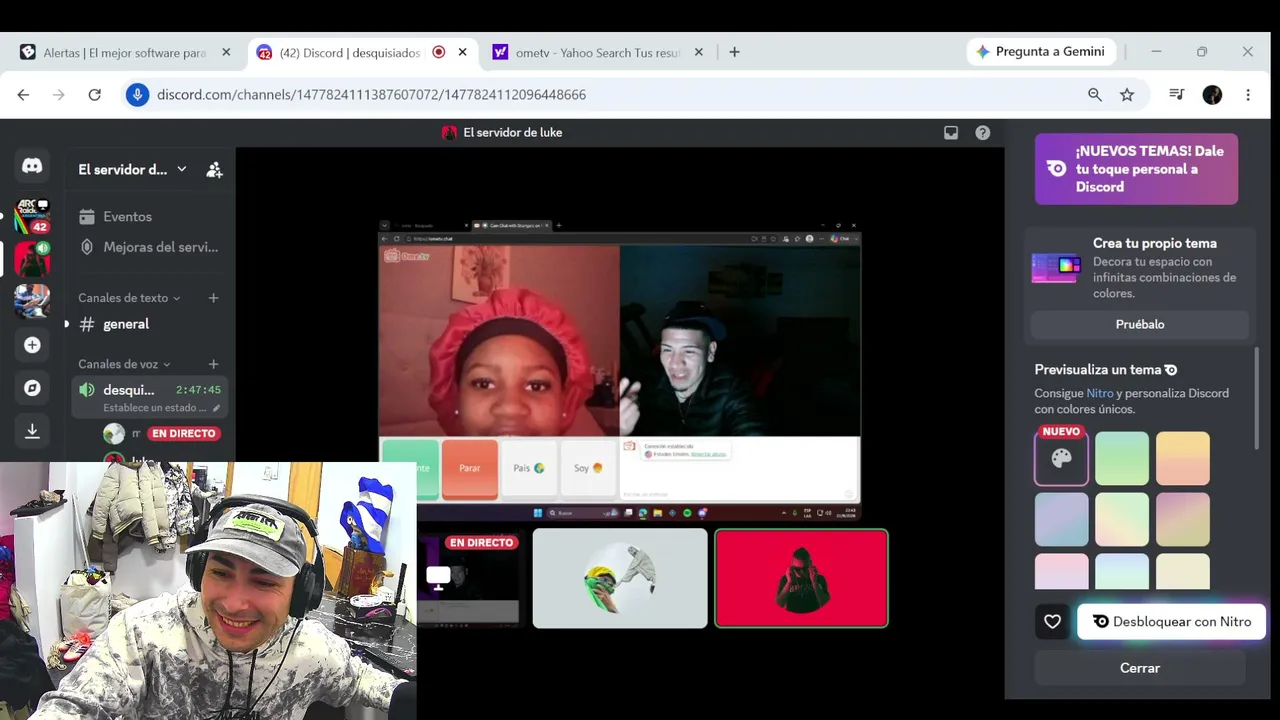Viewport: 1280px width, 720px height.
Task: Create a new text channel plus icon
Action: click(x=213, y=298)
